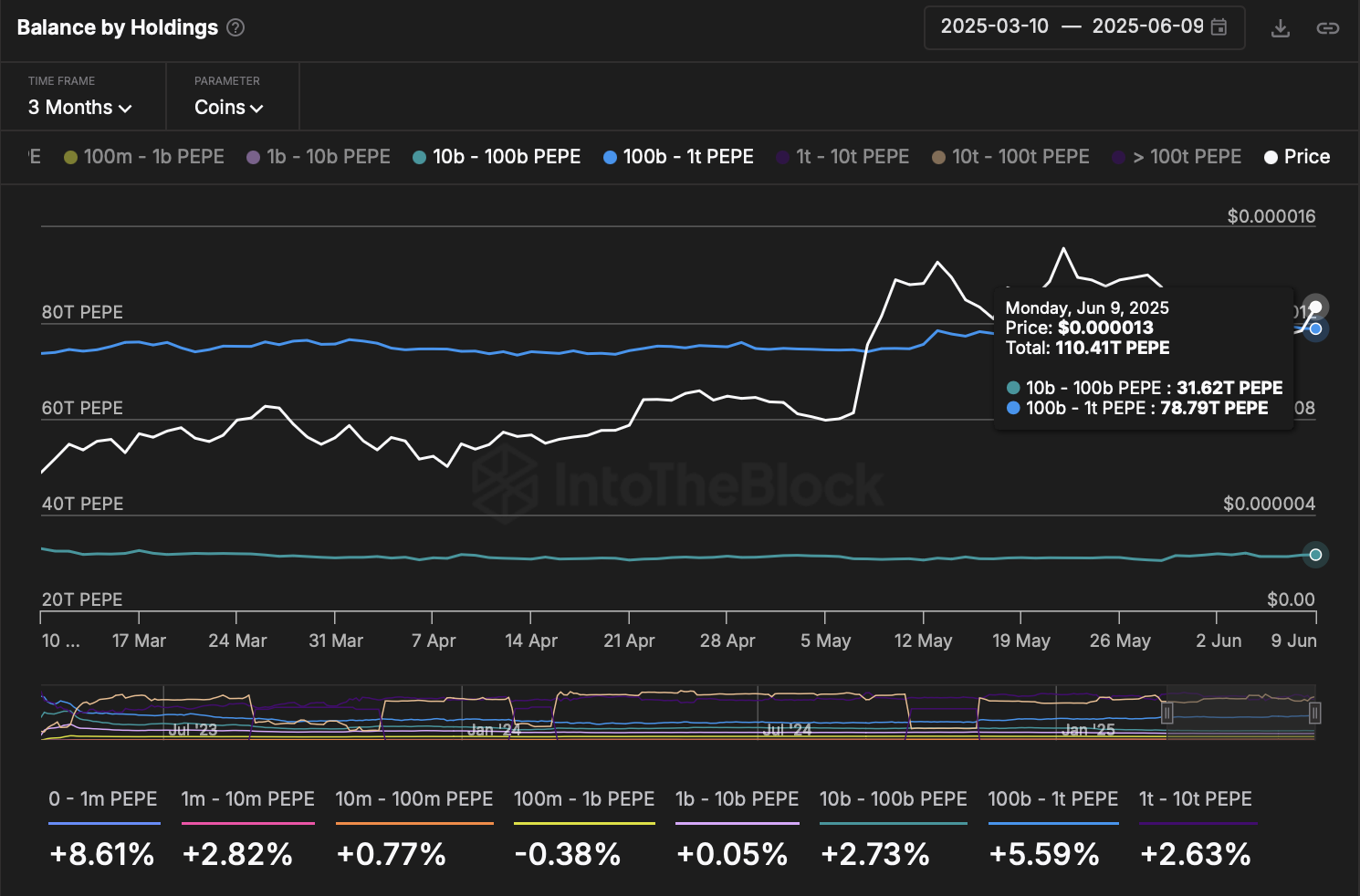
Task: Open the 2025-03-10 to 2025-06-09 date picker
Action: click(1083, 26)
